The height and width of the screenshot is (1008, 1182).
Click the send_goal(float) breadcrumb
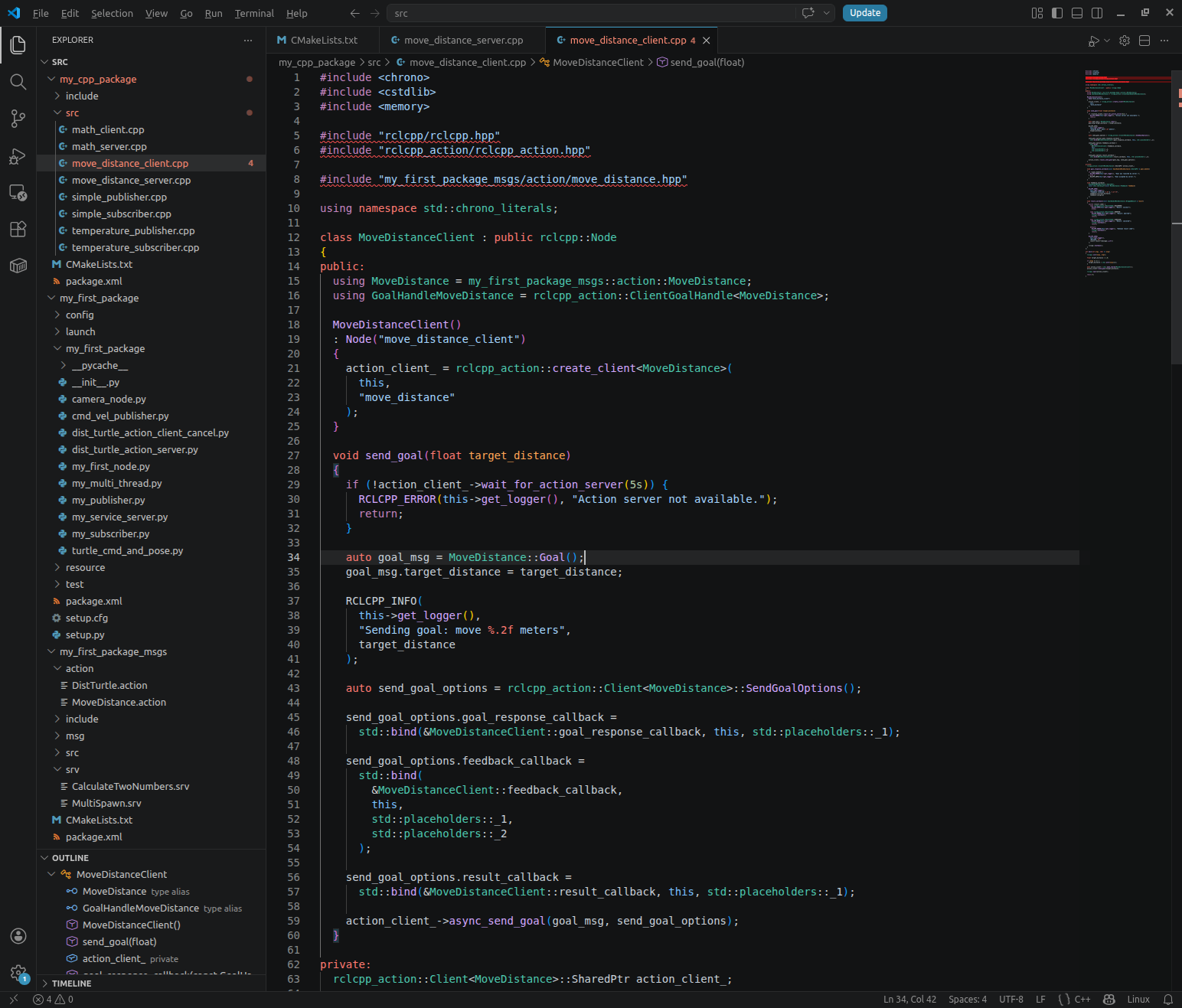pyautogui.click(x=700, y=63)
